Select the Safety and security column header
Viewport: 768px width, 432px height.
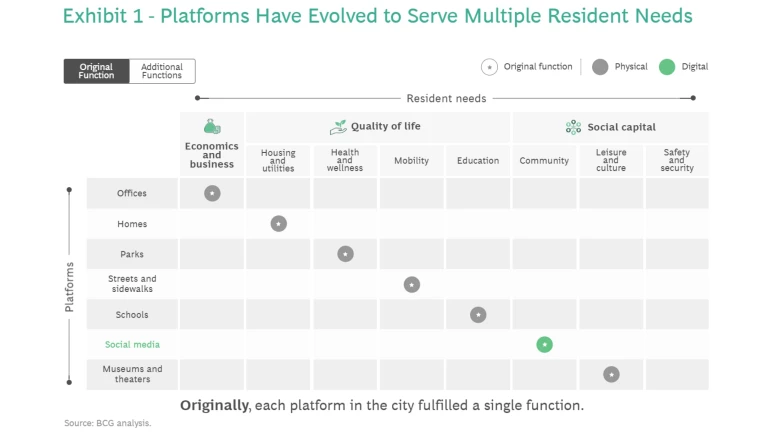(677, 161)
